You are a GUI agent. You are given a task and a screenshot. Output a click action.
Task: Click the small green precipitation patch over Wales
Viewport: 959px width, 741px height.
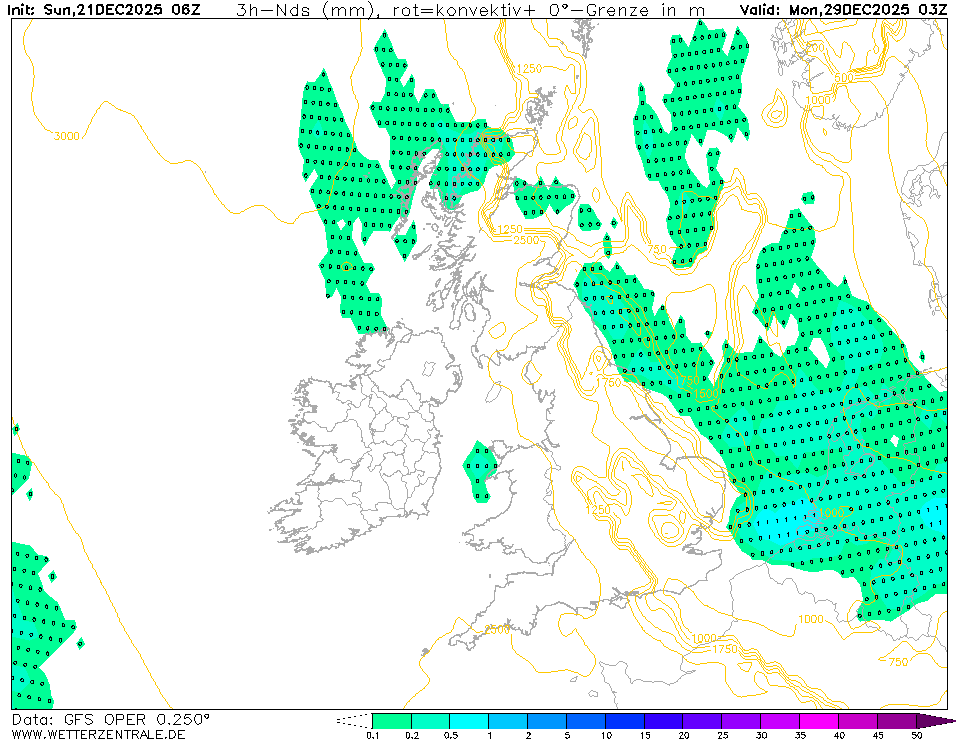482,470
